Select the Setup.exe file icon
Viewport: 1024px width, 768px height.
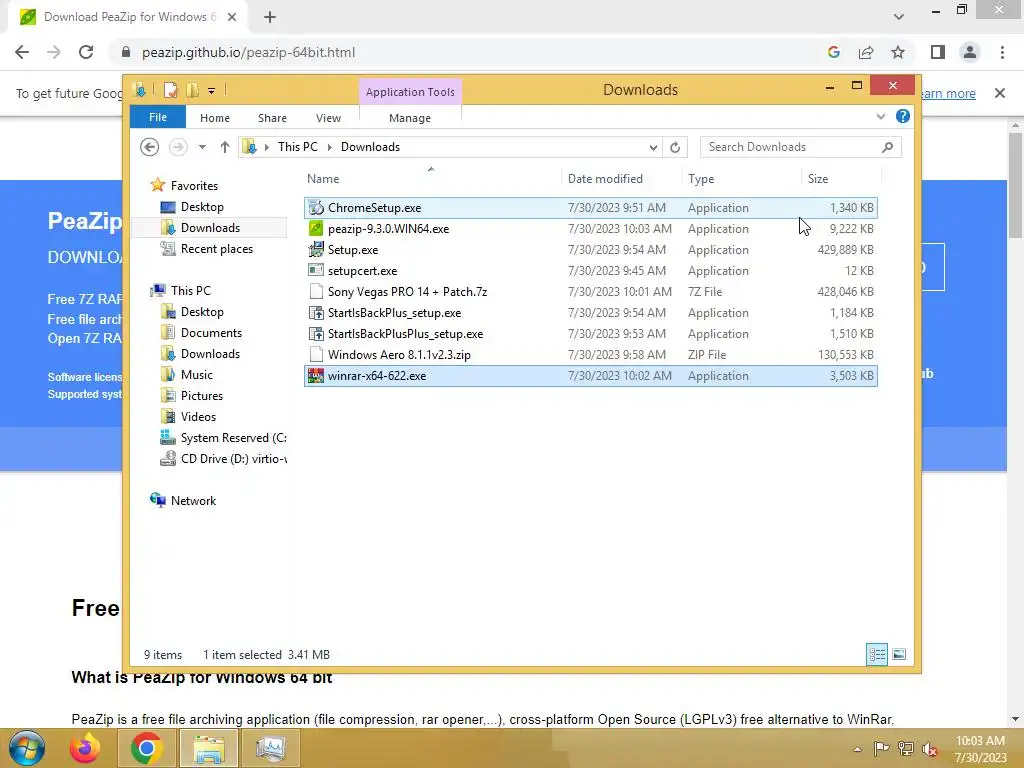click(x=316, y=249)
